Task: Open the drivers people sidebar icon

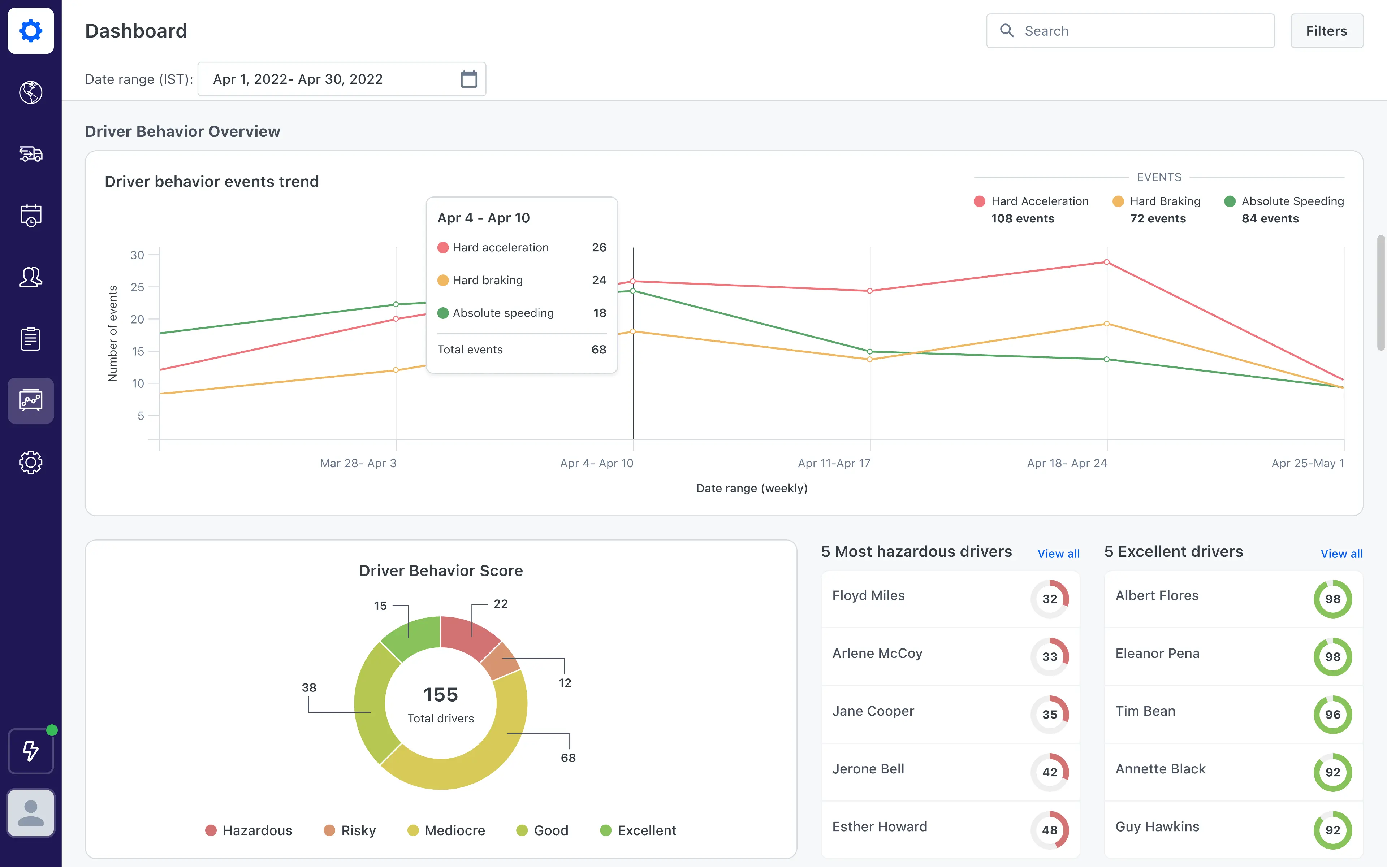Action: click(x=30, y=277)
